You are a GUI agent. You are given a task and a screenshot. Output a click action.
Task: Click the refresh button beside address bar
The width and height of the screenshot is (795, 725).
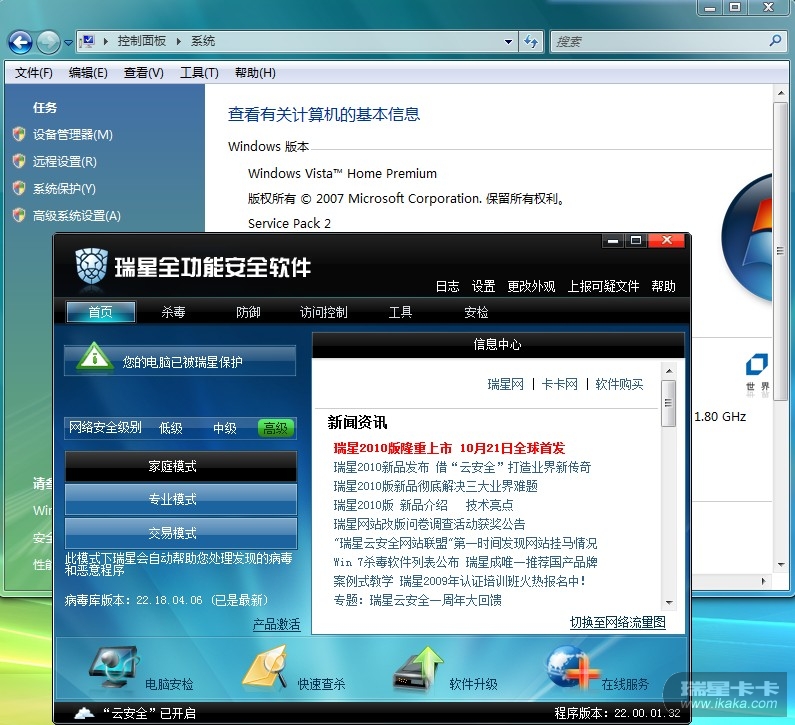[x=531, y=42]
